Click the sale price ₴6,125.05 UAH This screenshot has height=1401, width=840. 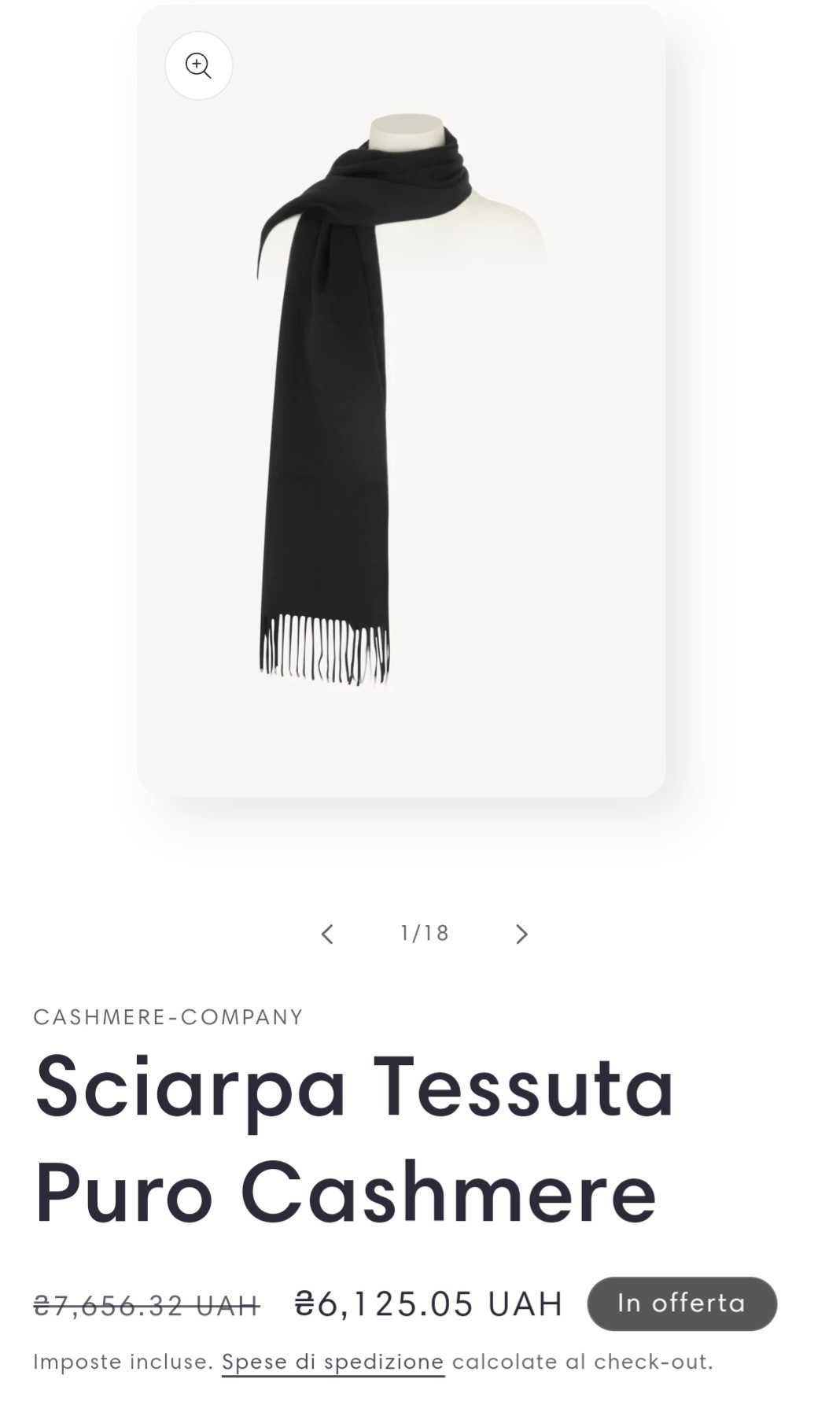tap(429, 1303)
